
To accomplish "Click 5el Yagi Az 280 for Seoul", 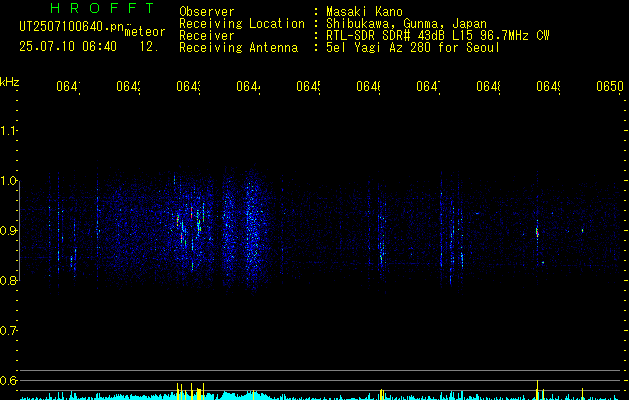I will pyautogui.click(x=413, y=48).
